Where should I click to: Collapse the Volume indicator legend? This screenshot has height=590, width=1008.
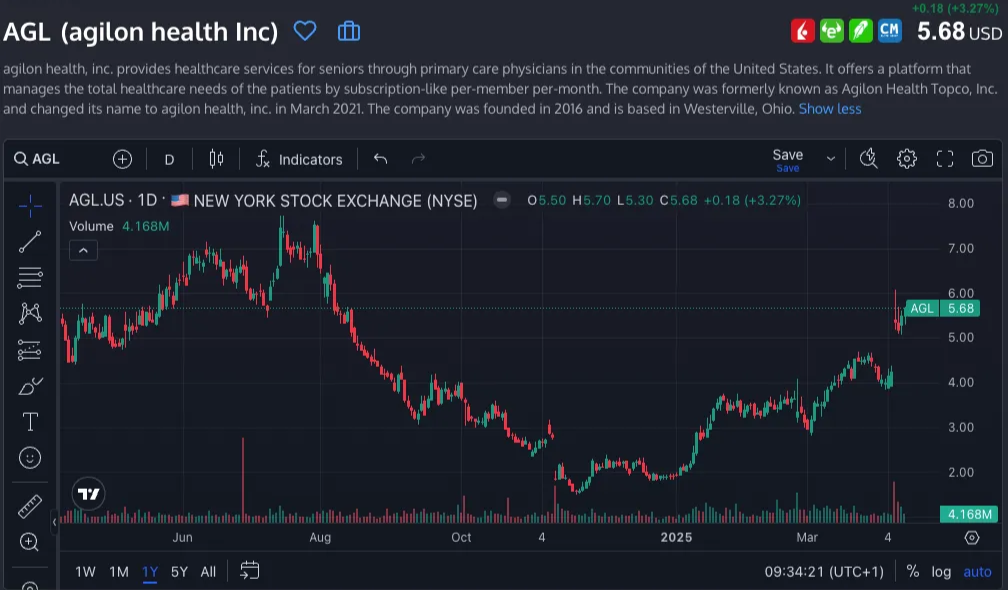pos(83,250)
